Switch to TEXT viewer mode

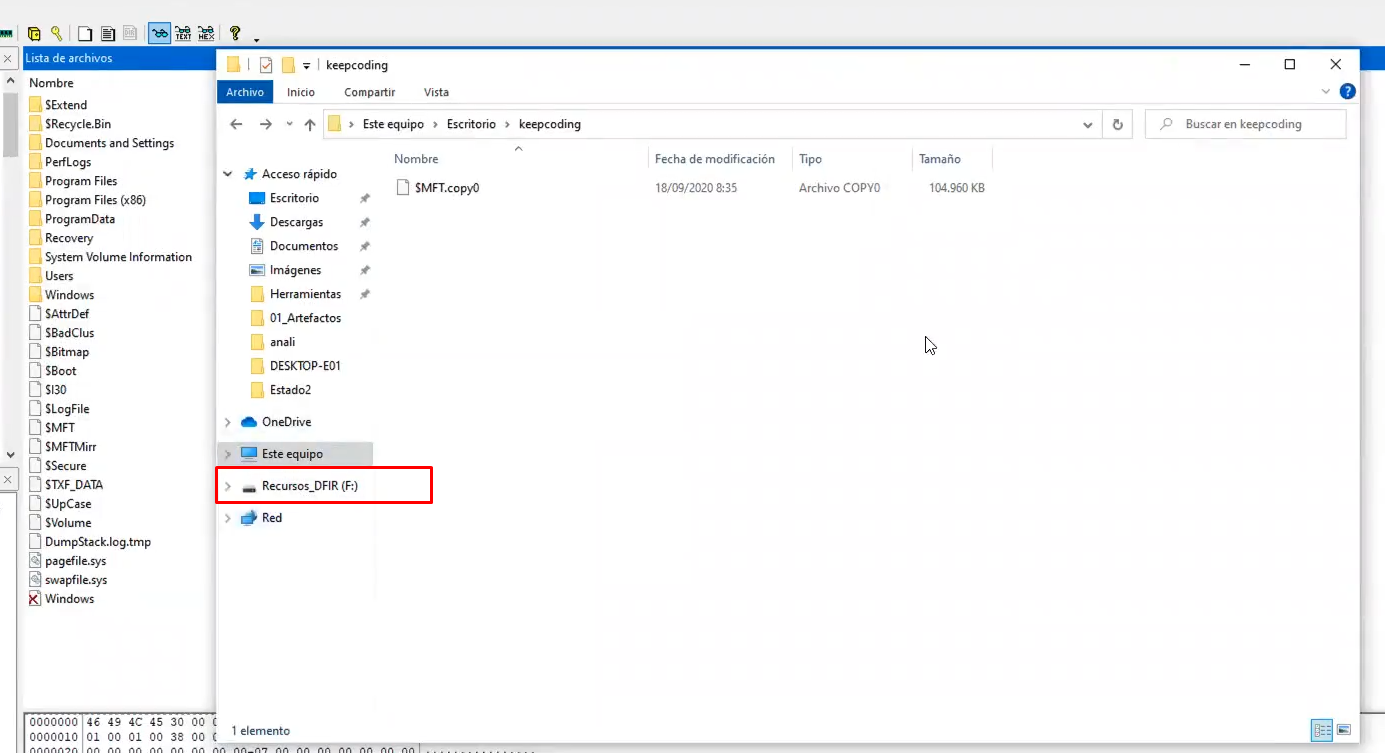tap(183, 33)
